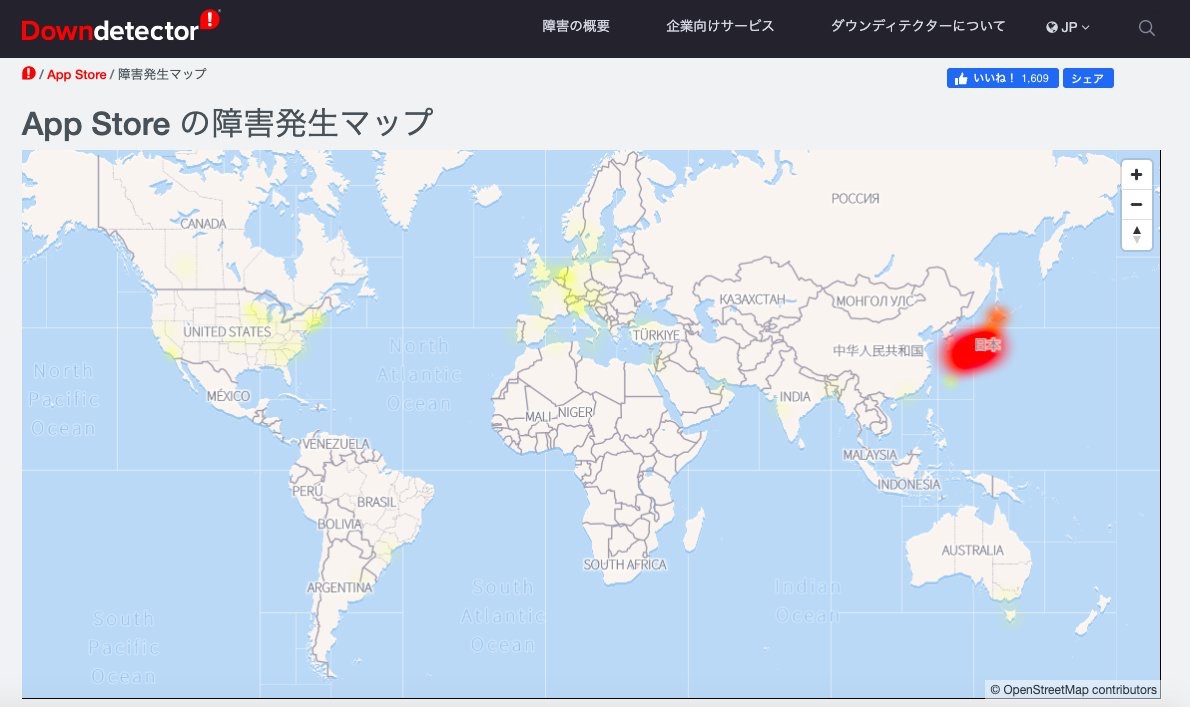Reset map bearing with compass button
This screenshot has width=1190, height=707.
point(1136,235)
